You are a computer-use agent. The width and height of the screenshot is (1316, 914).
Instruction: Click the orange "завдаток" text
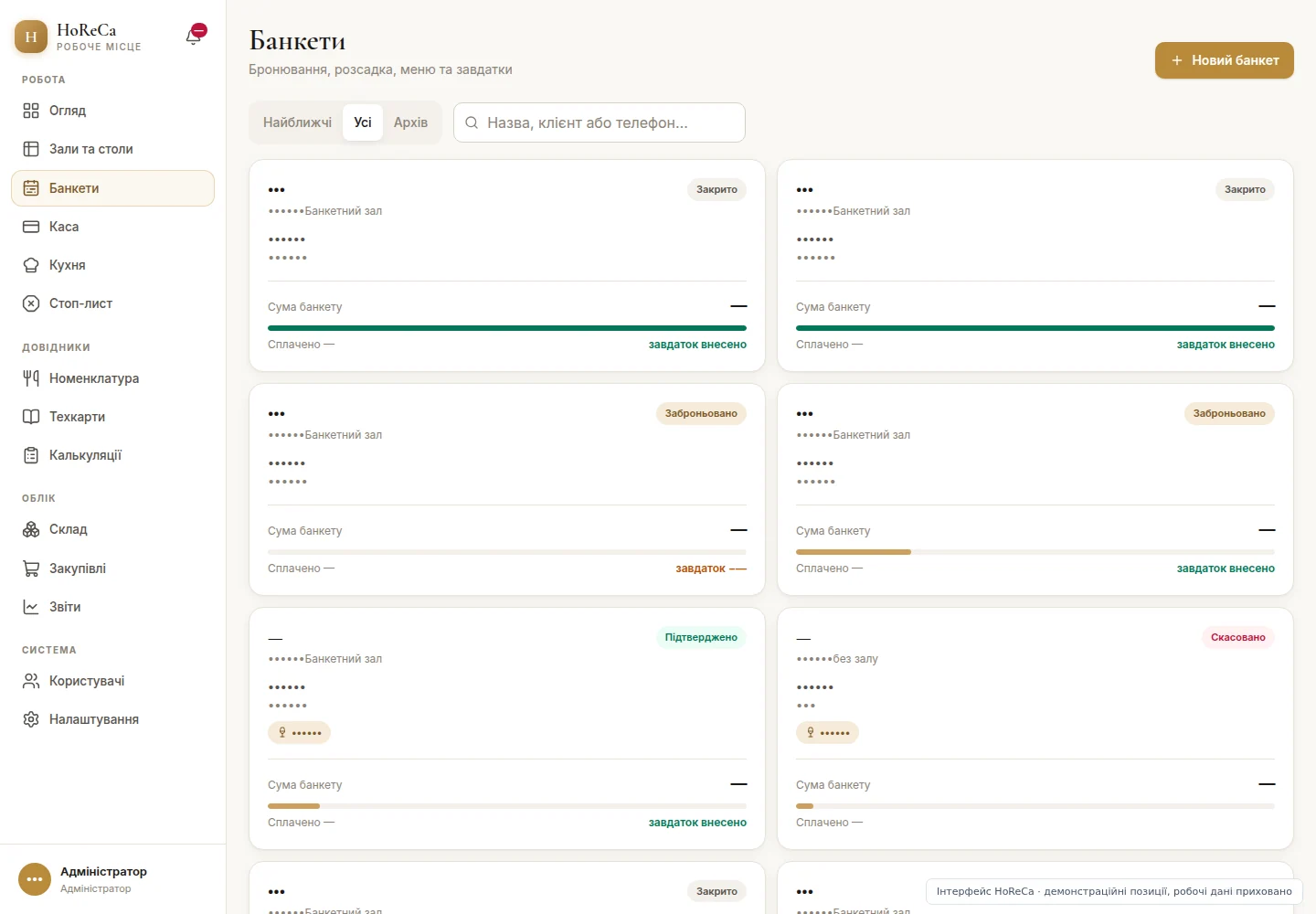[711, 569]
